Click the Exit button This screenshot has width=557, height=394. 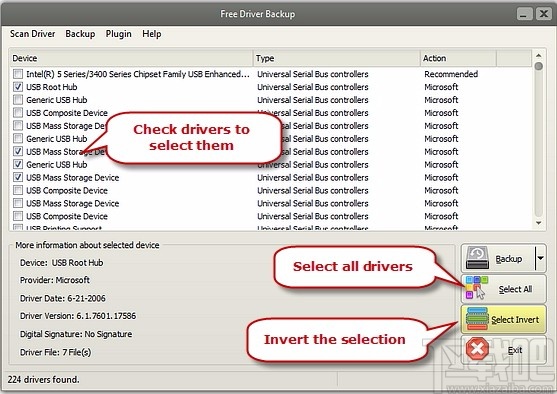[x=503, y=350]
